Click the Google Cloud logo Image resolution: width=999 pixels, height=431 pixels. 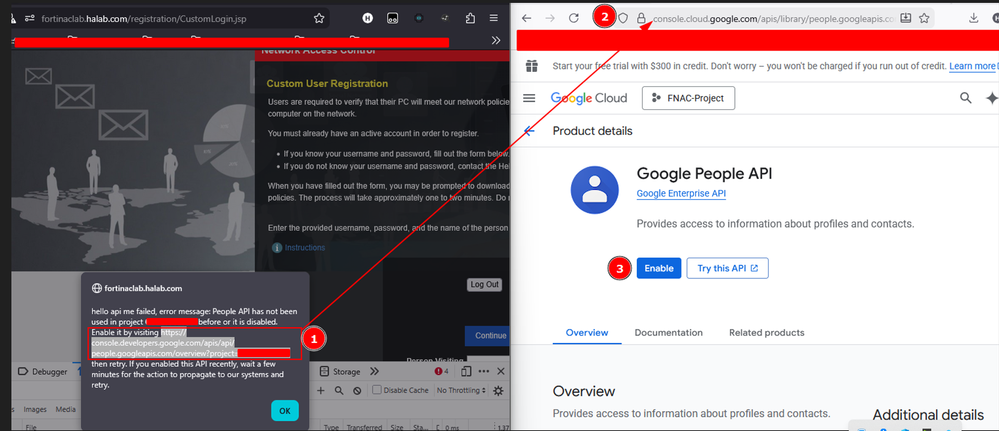(x=589, y=98)
